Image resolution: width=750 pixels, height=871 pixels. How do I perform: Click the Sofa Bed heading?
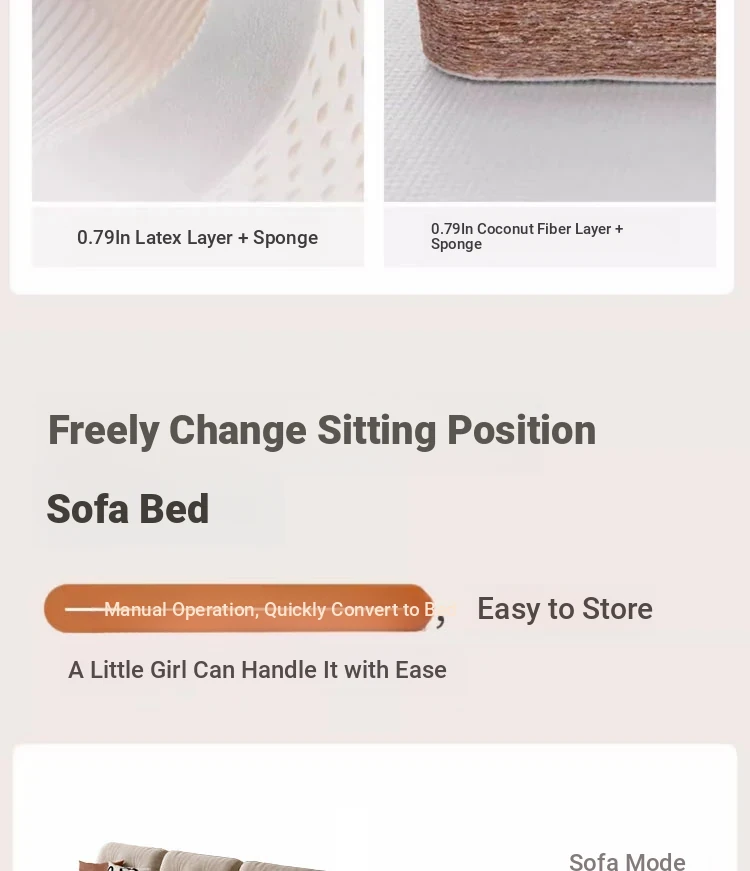pyautogui.click(x=128, y=509)
